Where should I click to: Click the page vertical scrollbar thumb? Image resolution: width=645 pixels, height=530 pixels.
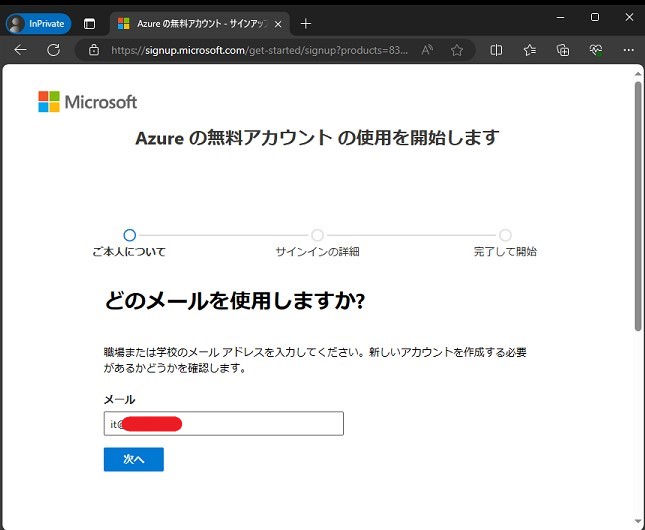point(638,206)
